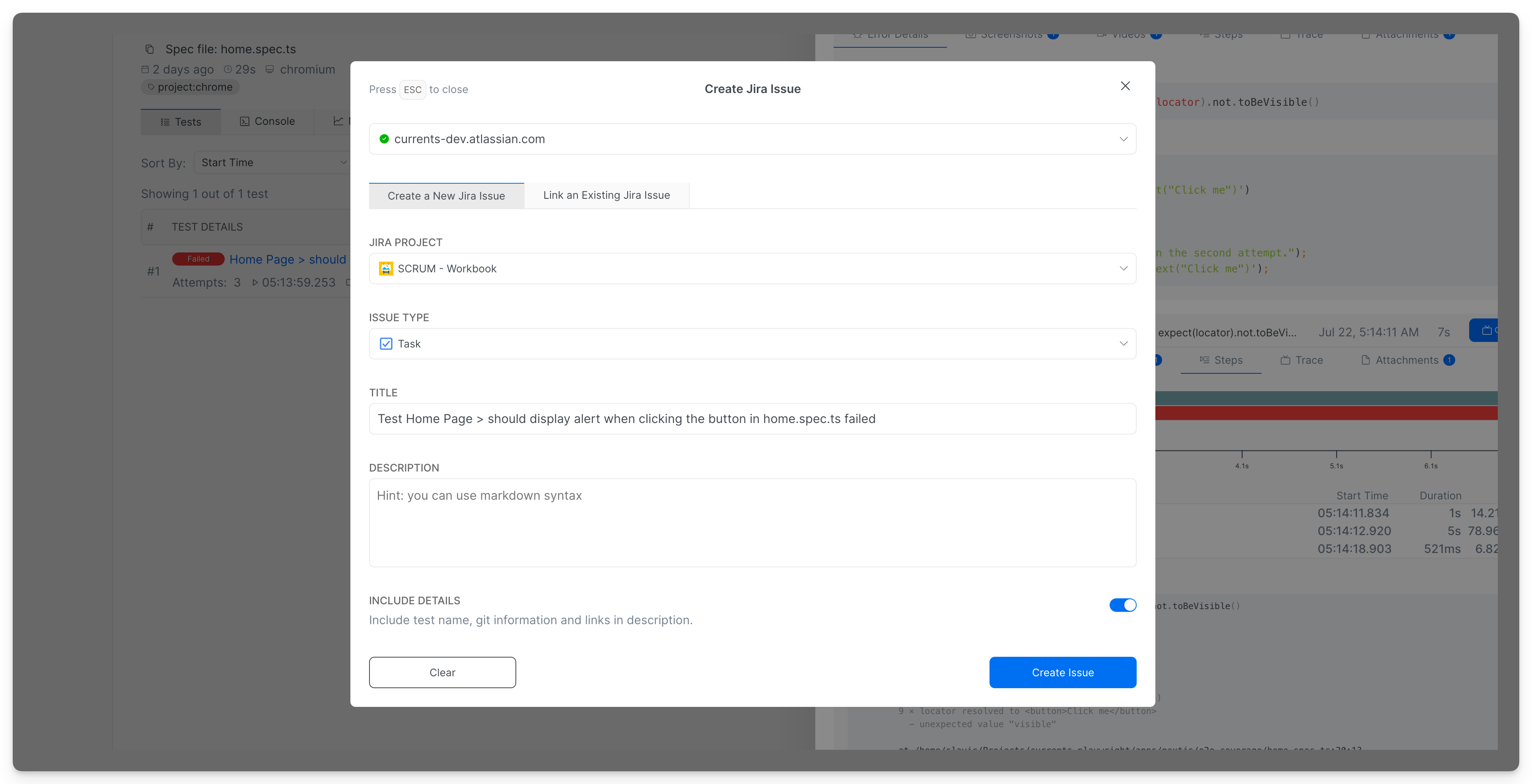Click the copy icon beside Spec file
Viewport: 1532px width, 784px height.
pyautogui.click(x=150, y=49)
